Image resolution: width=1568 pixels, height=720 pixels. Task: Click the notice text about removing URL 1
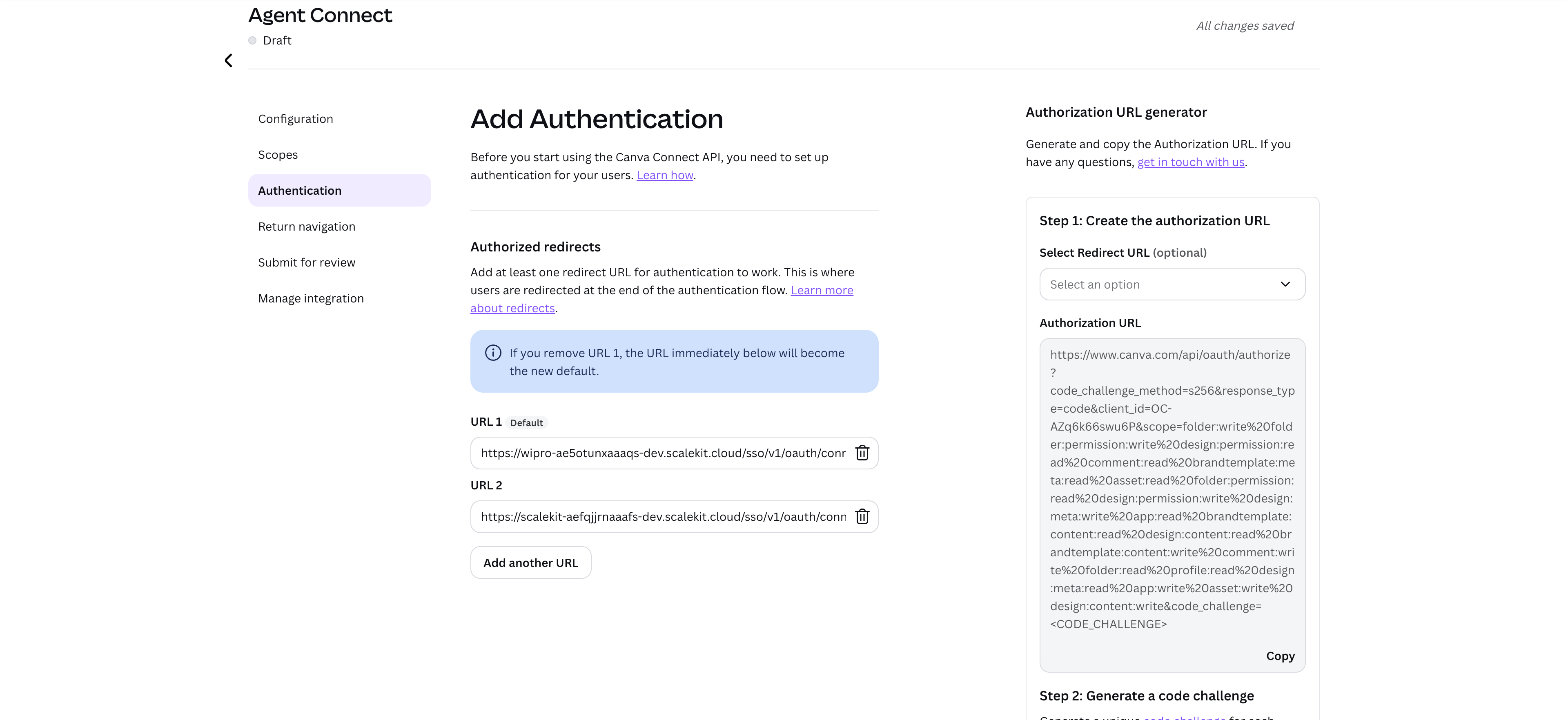tap(676, 362)
